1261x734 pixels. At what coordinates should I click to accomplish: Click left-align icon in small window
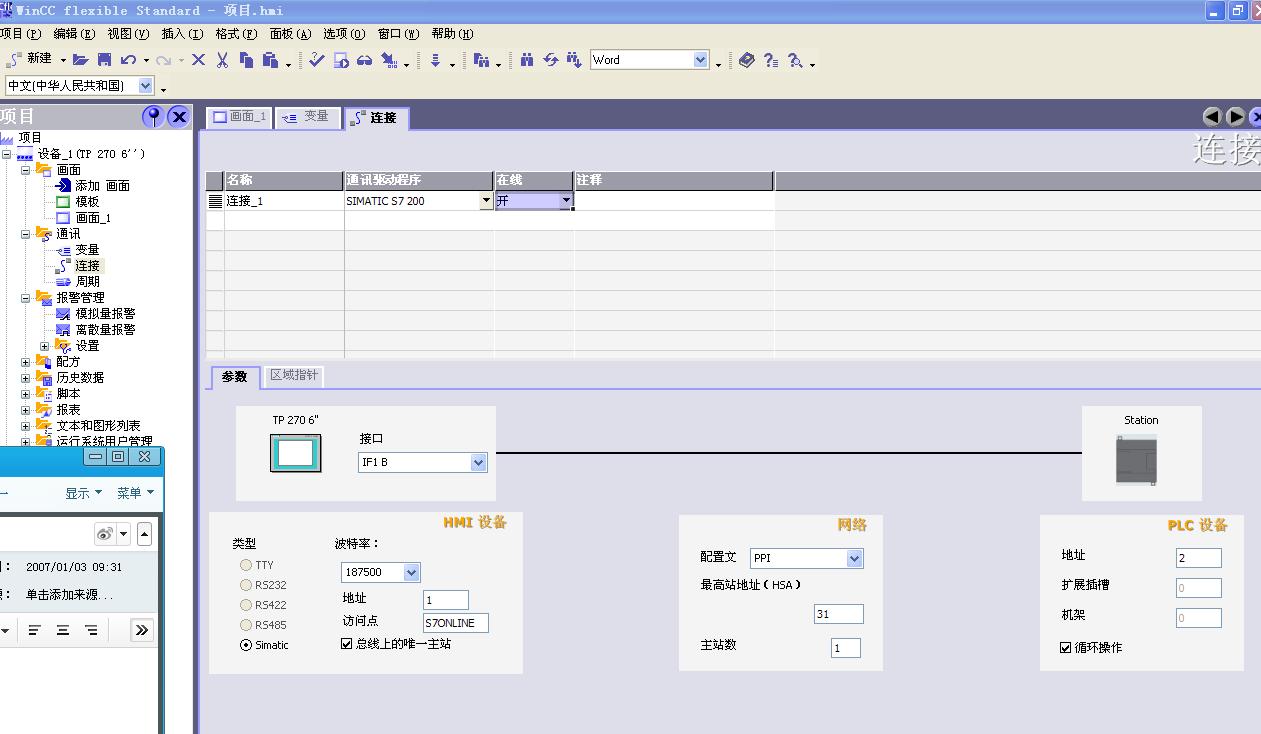pyautogui.click(x=34, y=630)
